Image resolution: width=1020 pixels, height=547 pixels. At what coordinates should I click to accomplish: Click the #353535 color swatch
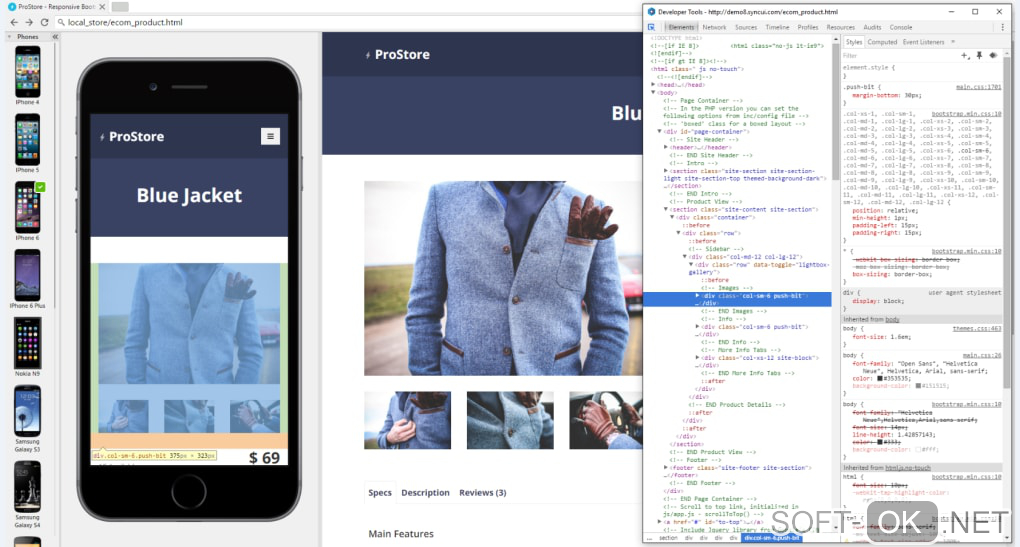click(879, 378)
